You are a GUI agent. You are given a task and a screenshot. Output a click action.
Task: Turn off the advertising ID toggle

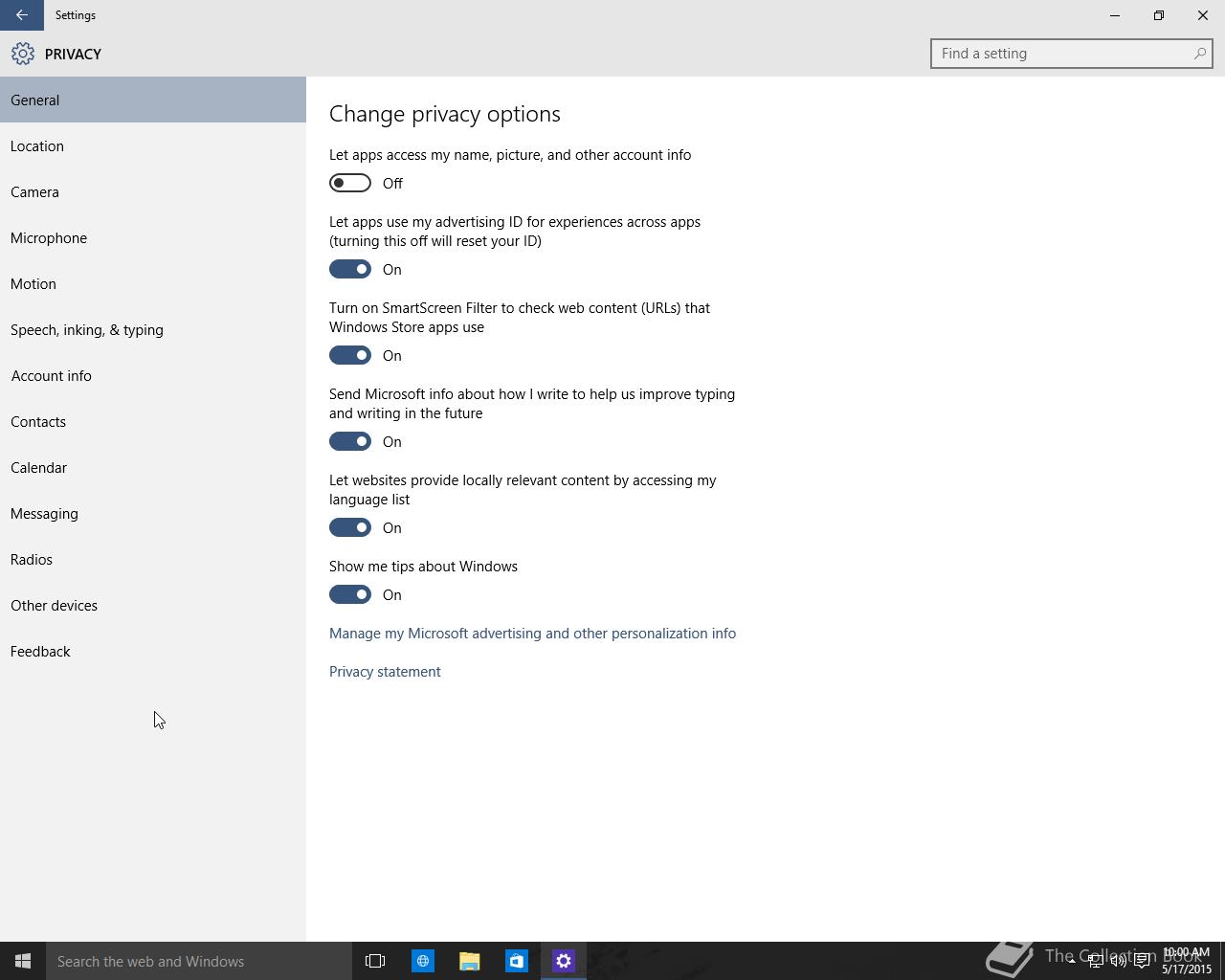(x=350, y=269)
